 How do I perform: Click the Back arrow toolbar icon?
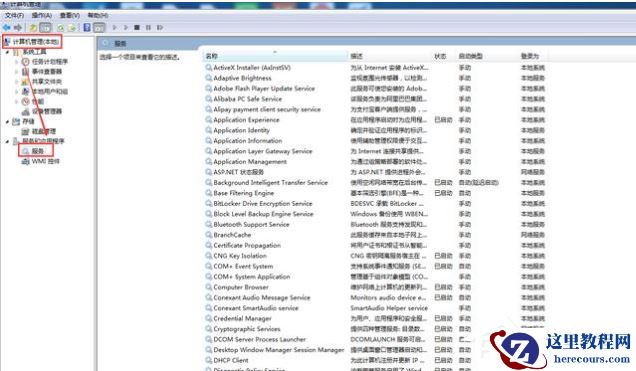coord(6,28)
